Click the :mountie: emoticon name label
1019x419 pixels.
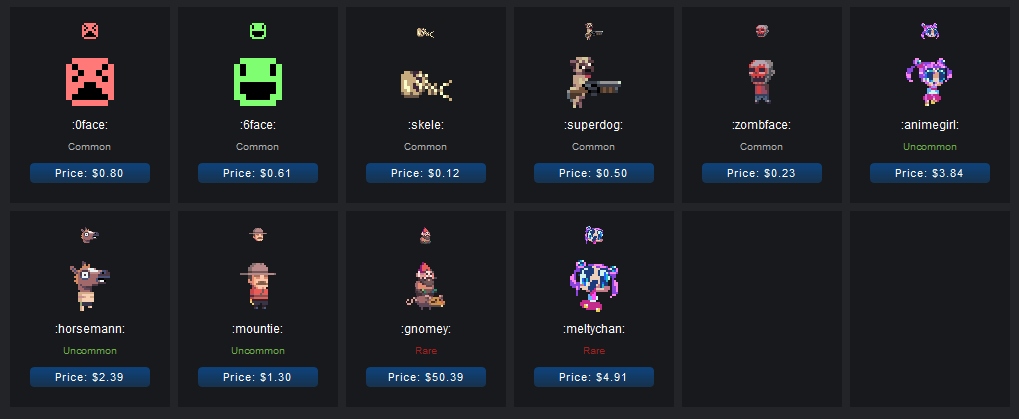pyautogui.click(x=258, y=329)
